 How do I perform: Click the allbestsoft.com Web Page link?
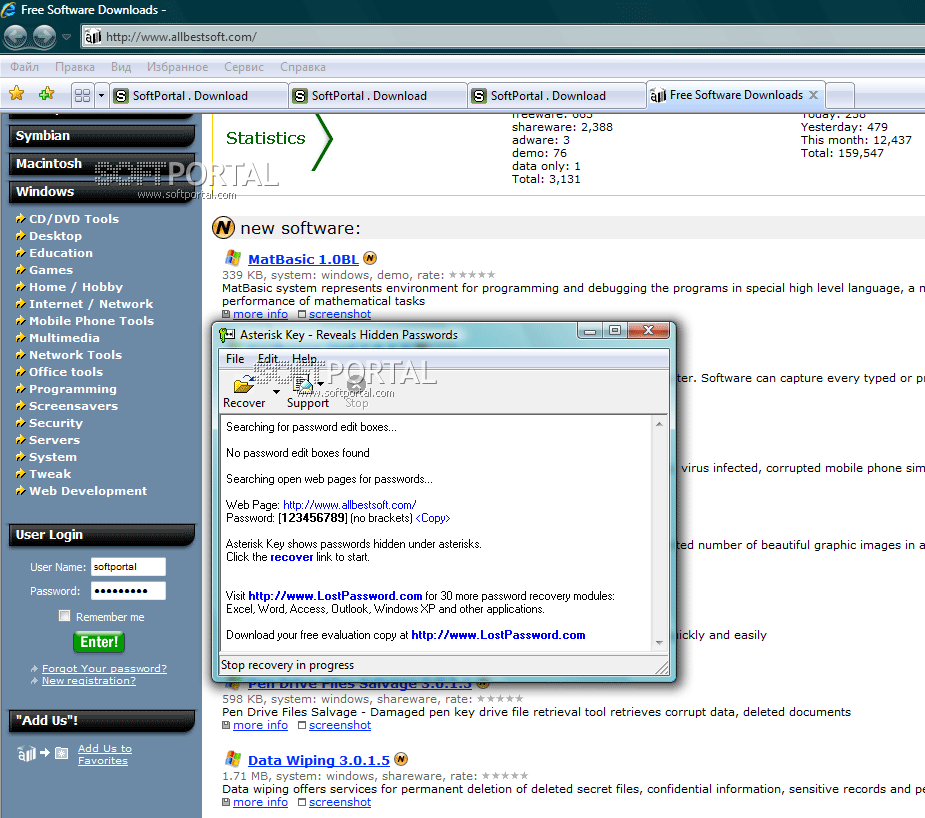coord(350,505)
